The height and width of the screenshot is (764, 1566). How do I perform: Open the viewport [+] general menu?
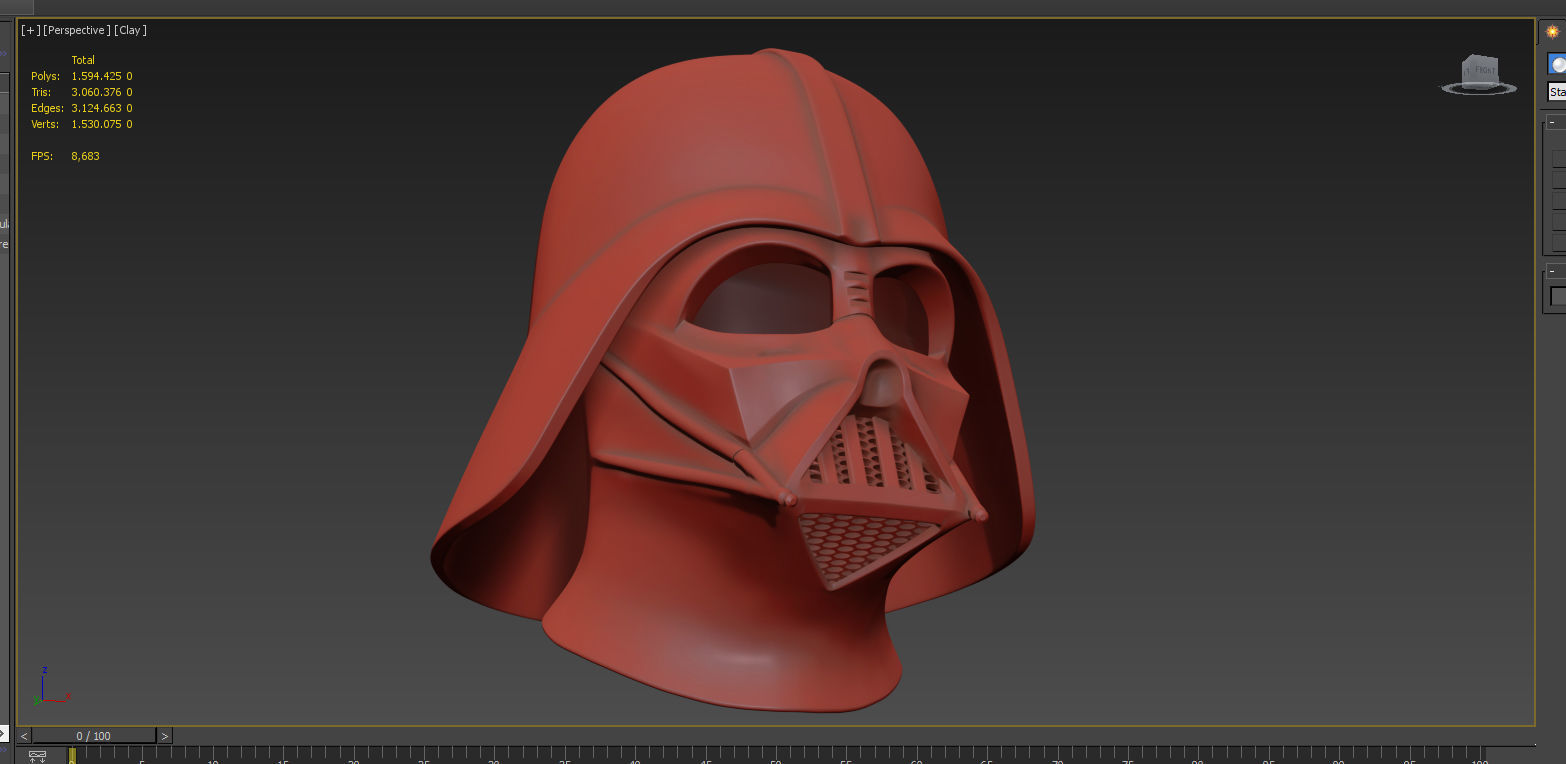click(30, 30)
